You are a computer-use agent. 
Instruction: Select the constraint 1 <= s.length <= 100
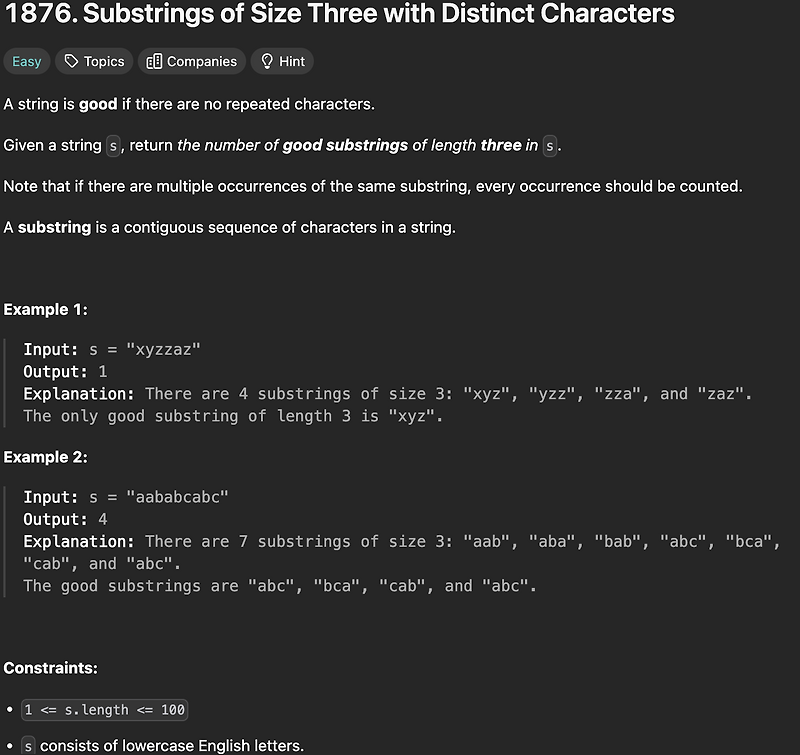click(106, 710)
